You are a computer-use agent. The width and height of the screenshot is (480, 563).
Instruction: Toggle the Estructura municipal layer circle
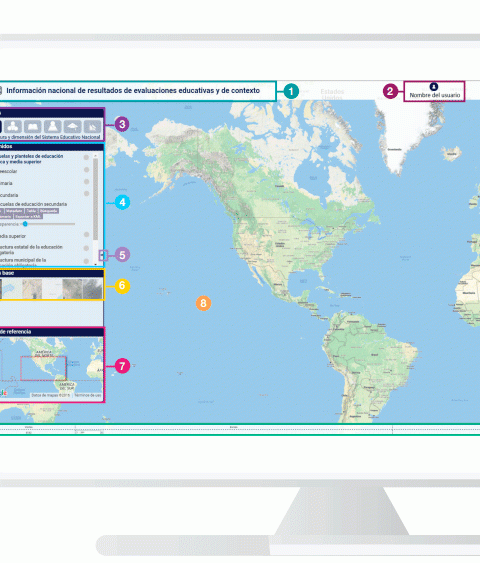[x=86, y=261]
